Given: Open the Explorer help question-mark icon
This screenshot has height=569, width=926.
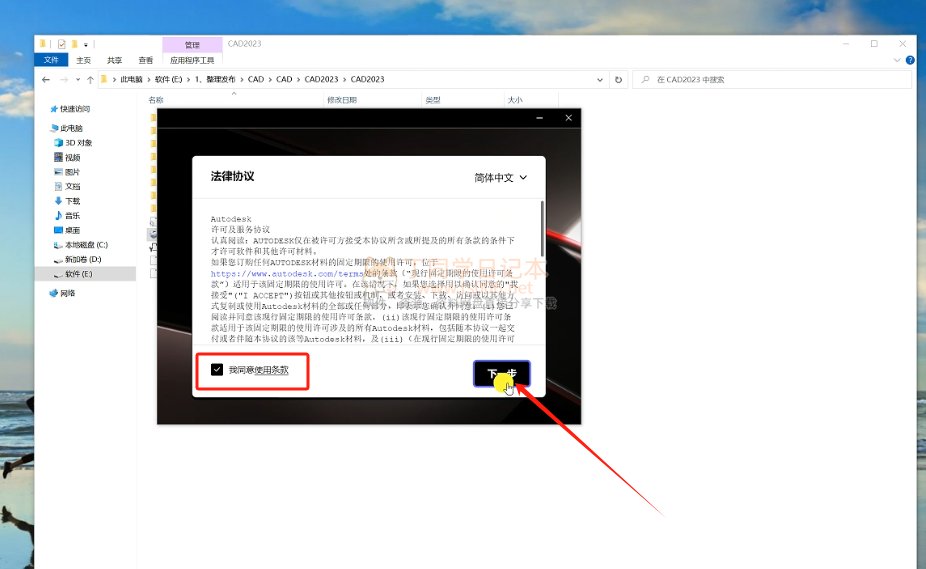Looking at the screenshot, I should (909, 60).
